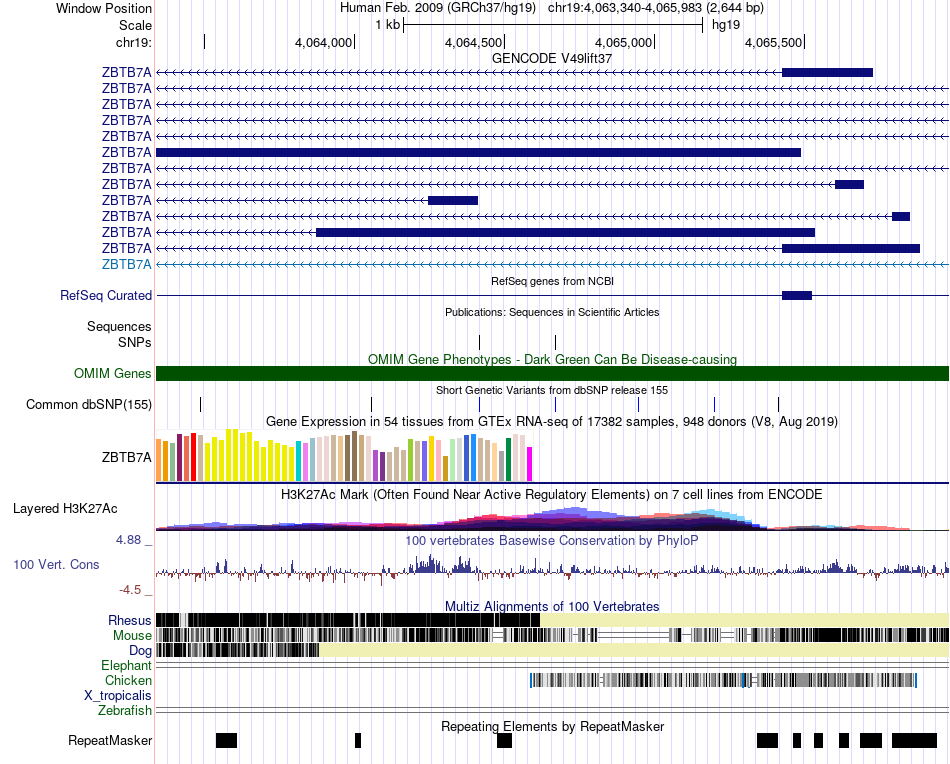Click the hg19 label beside the scale bar

(x=726, y=25)
